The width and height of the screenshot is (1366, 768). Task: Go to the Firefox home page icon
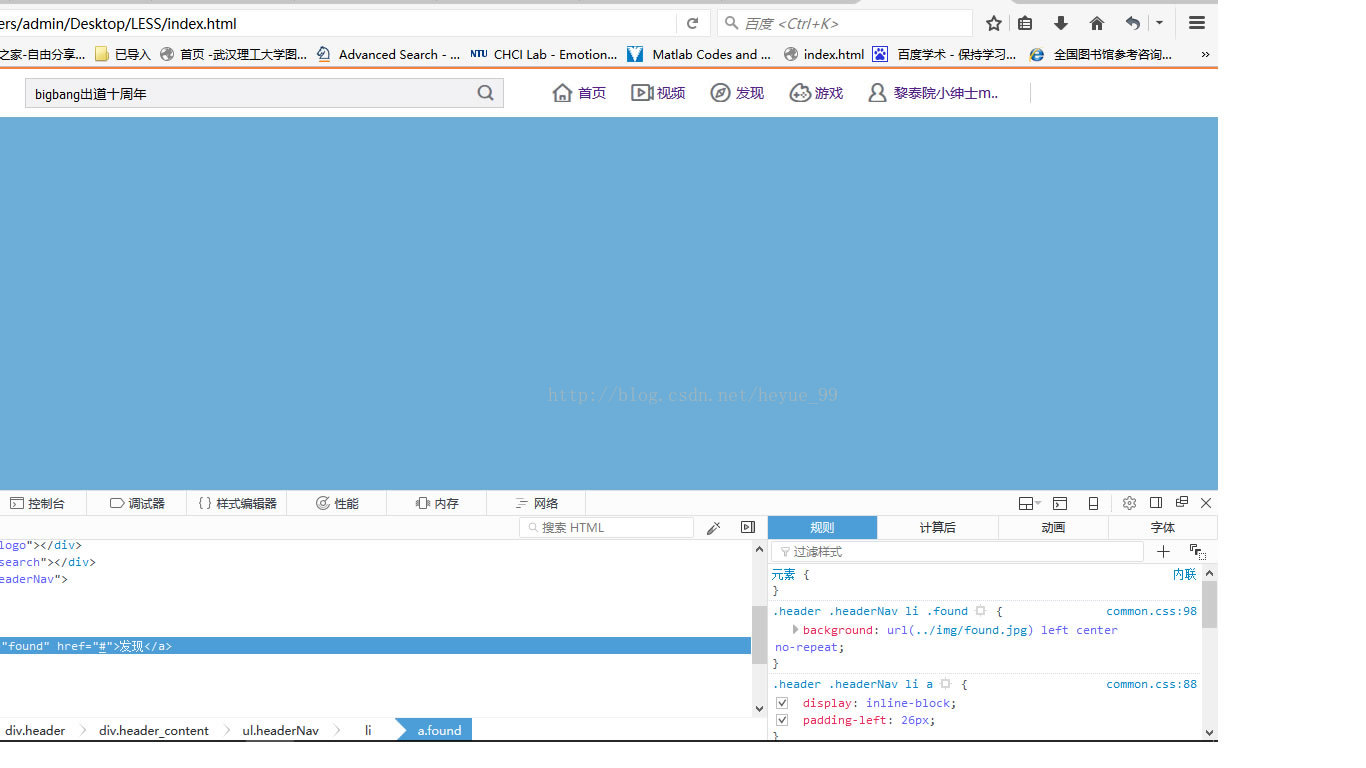[1097, 23]
